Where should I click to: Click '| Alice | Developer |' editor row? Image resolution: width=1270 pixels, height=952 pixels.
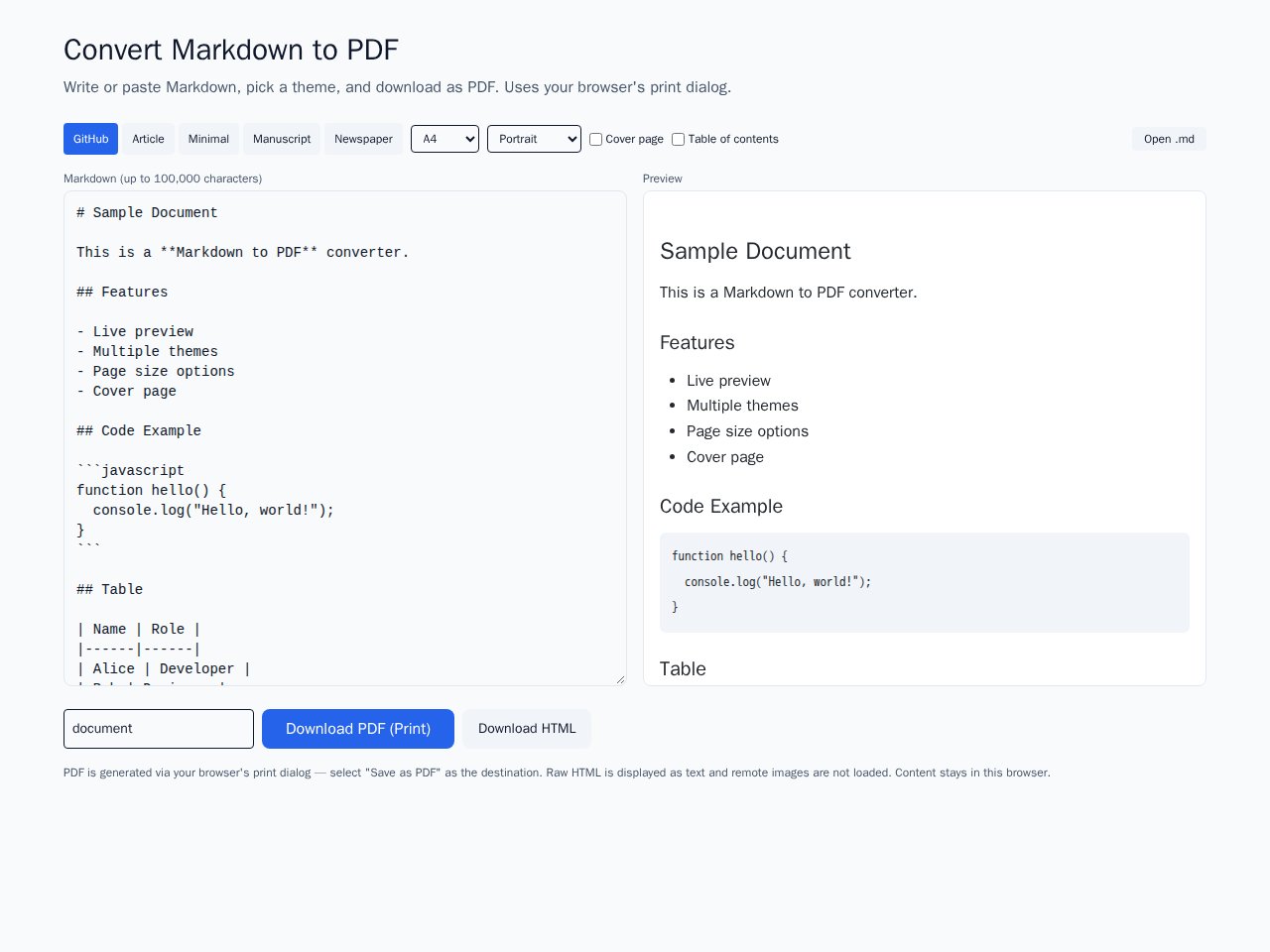coord(164,668)
